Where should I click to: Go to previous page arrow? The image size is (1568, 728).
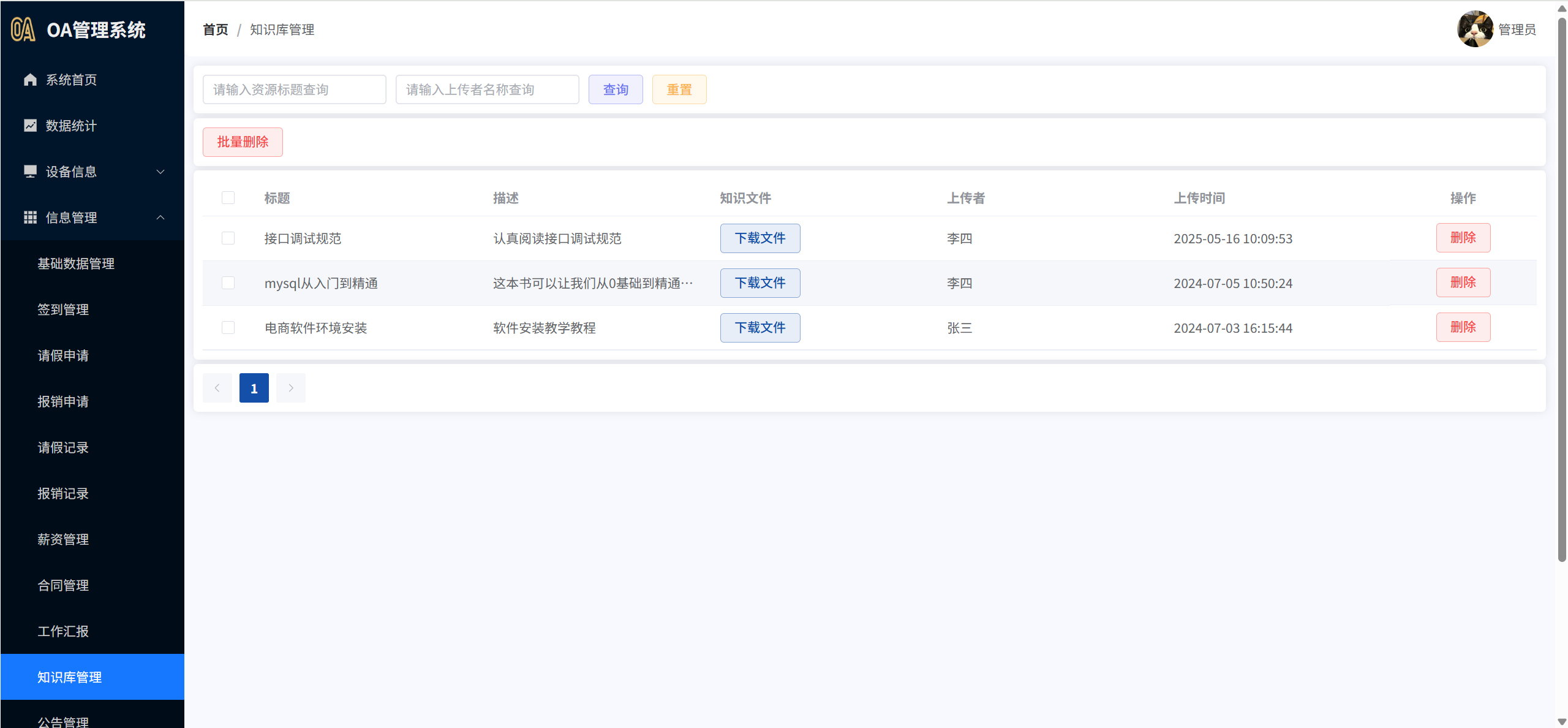[217, 388]
